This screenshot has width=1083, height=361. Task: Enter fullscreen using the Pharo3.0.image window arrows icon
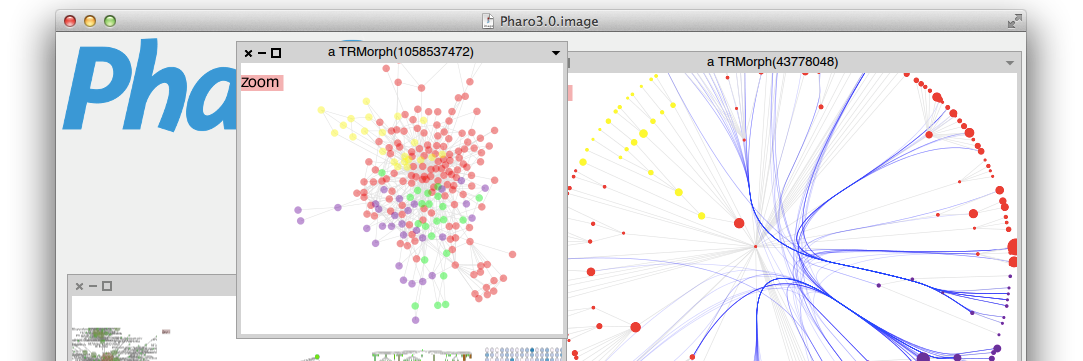coord(1014,21)
